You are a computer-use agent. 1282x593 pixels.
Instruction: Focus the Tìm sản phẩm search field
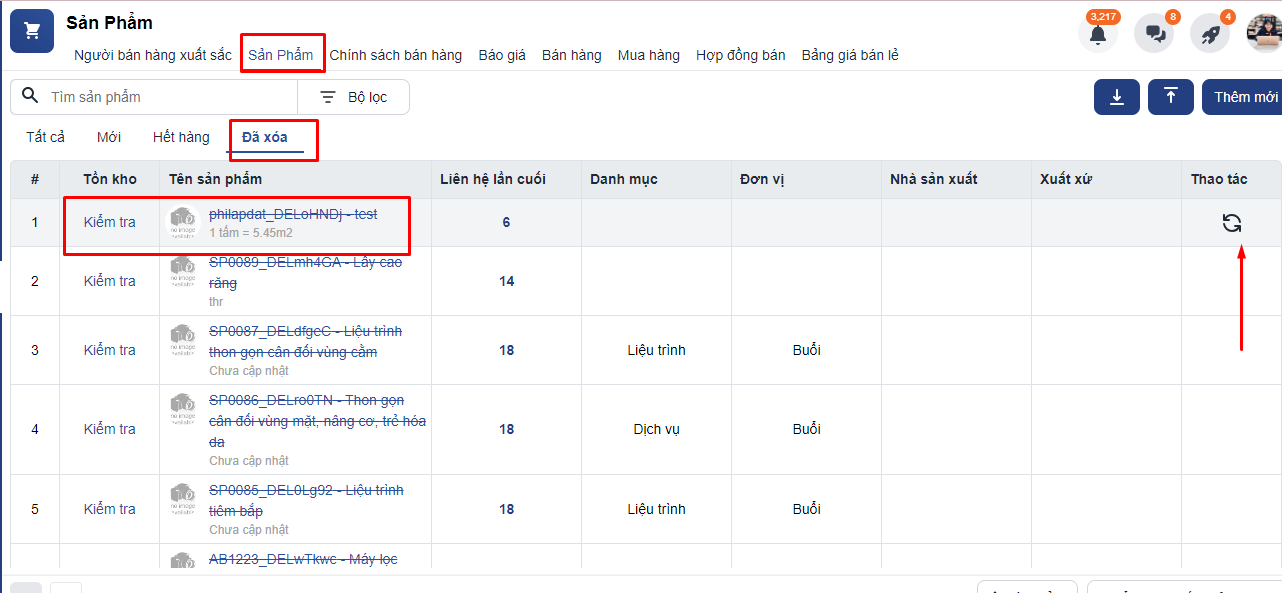coord(170,97)
